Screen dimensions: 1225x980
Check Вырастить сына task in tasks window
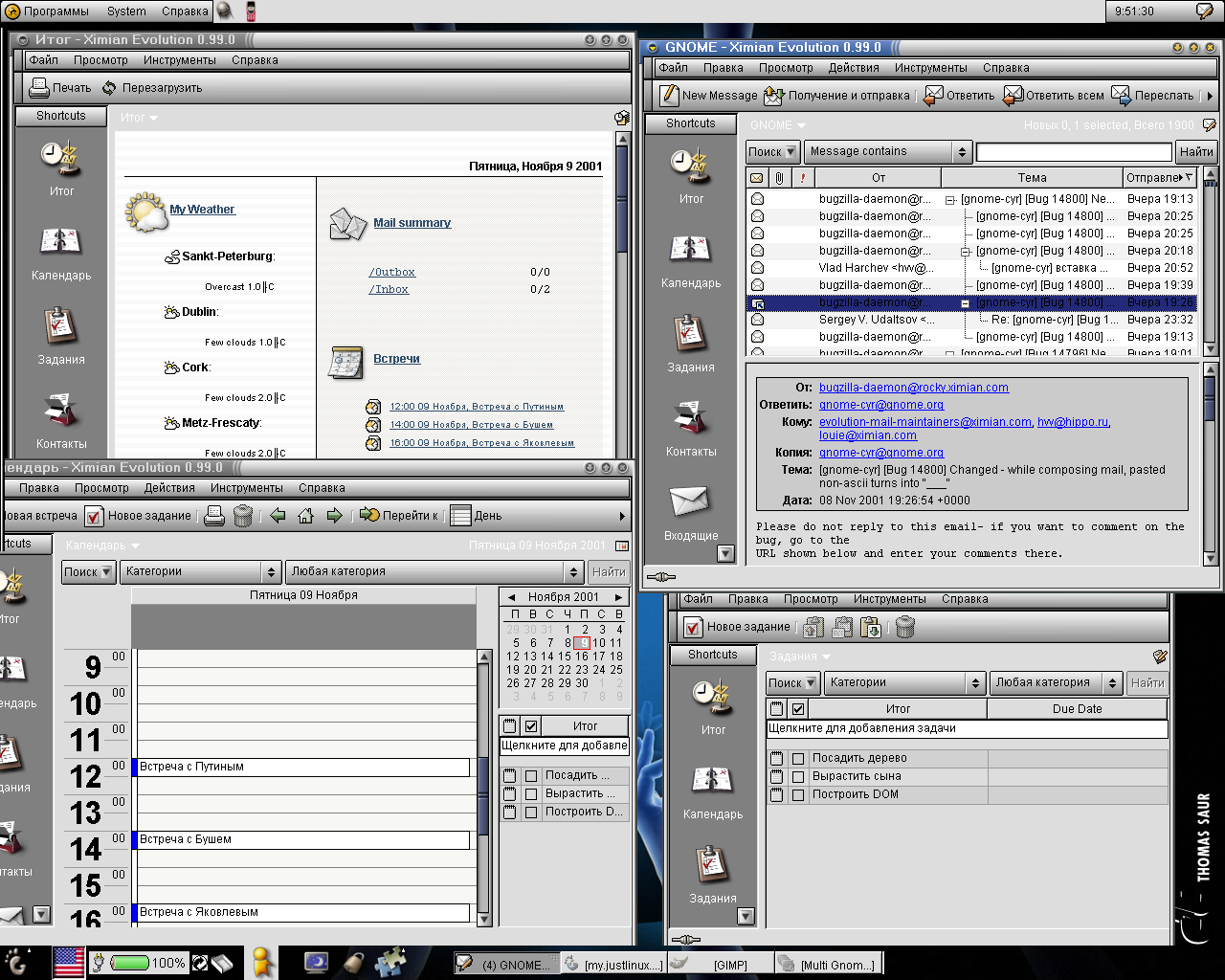(797, 776)
